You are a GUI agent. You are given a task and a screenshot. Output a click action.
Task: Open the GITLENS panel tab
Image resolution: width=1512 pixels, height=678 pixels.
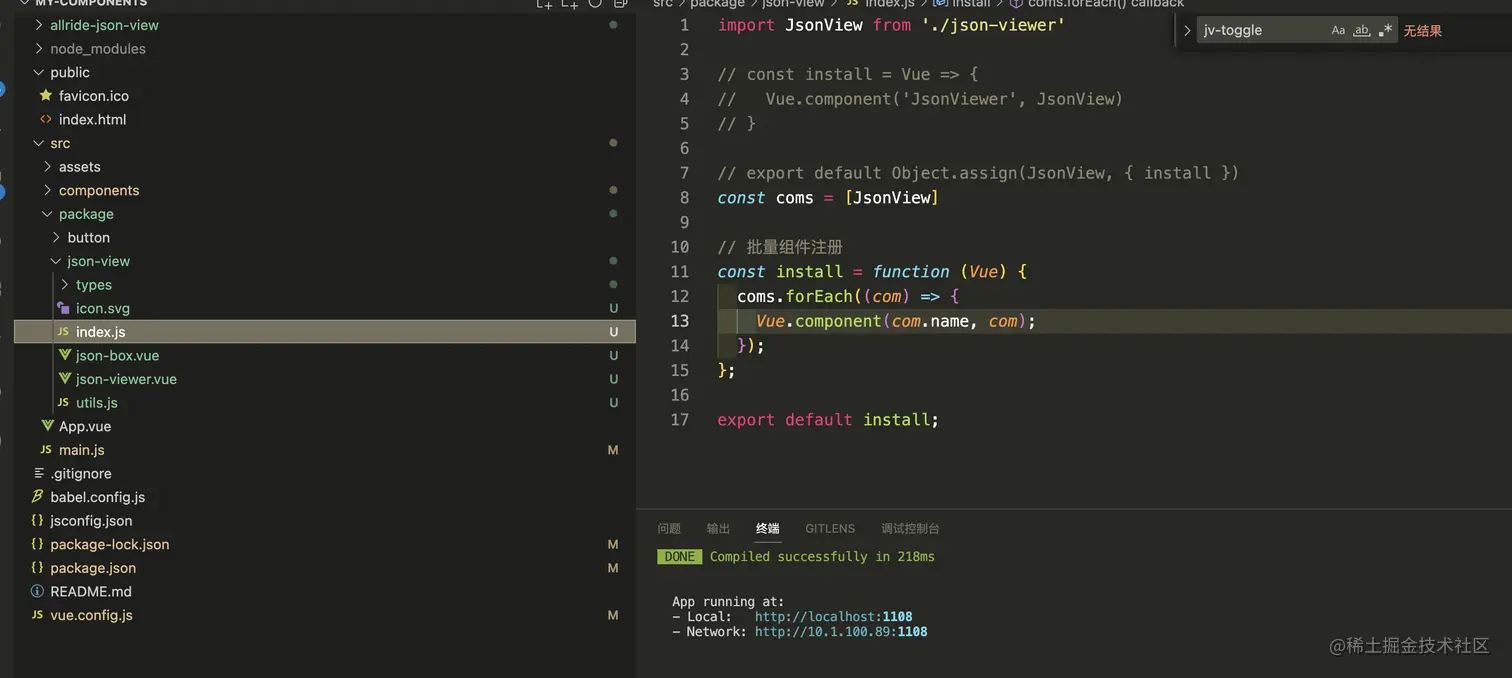(x=830, y=528)
